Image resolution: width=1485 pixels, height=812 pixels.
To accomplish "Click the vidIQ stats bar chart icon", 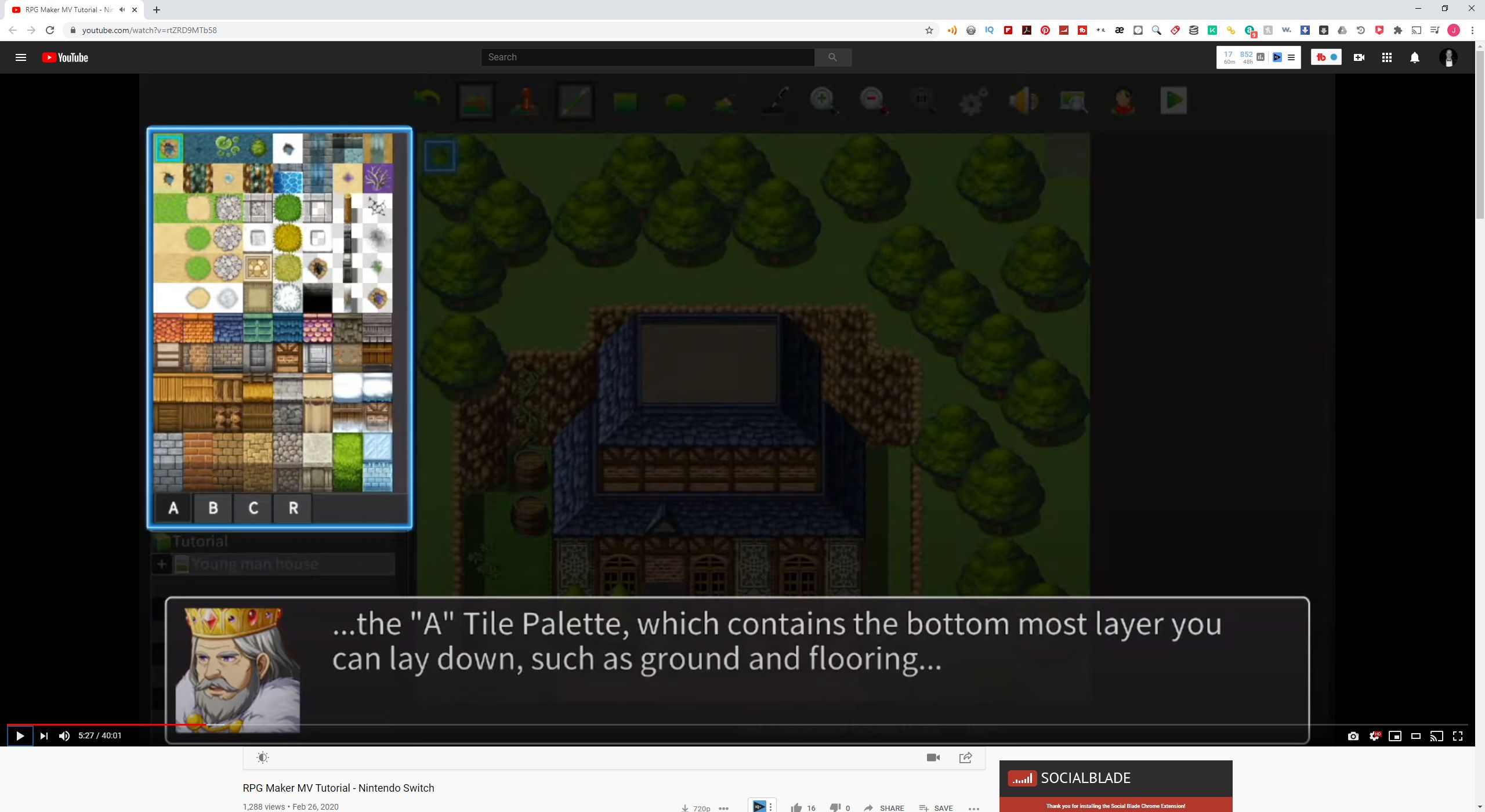I will click(1261, 57).
